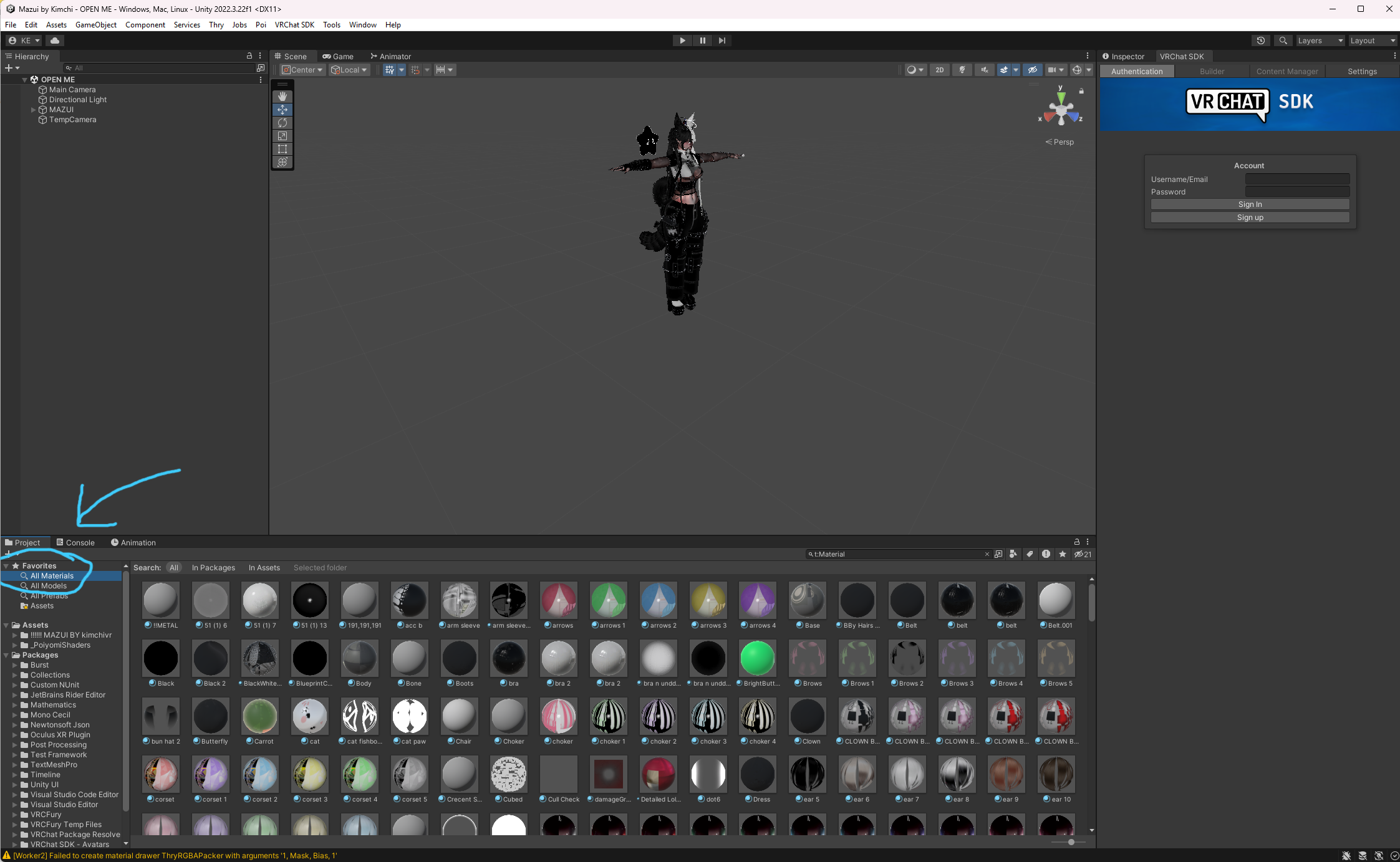Click the Play button
The height and width of the screenshot is (862, 1400).
[682, 41]
